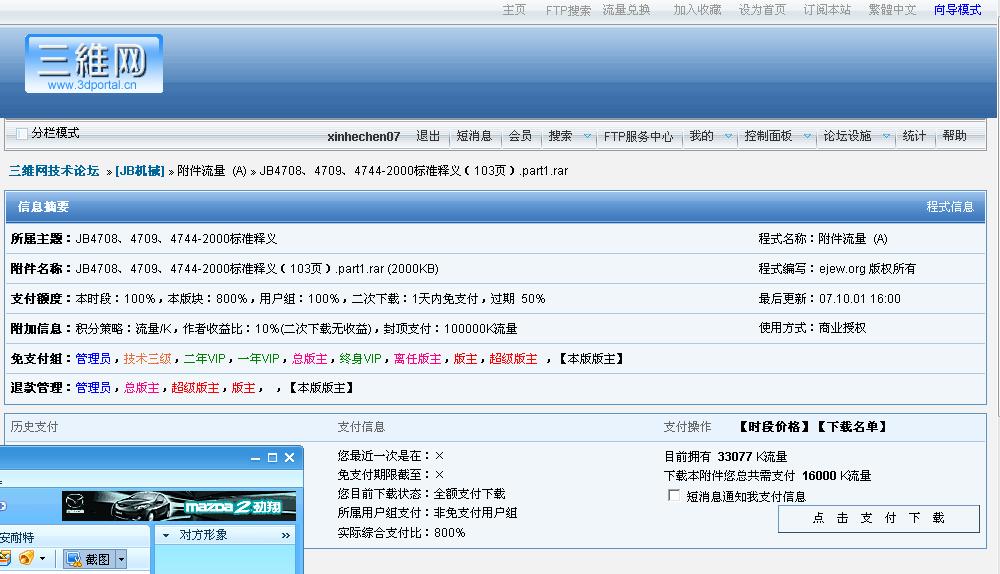Enable 短消息通知我支付信息 checkbox

(x=673, y=495)
